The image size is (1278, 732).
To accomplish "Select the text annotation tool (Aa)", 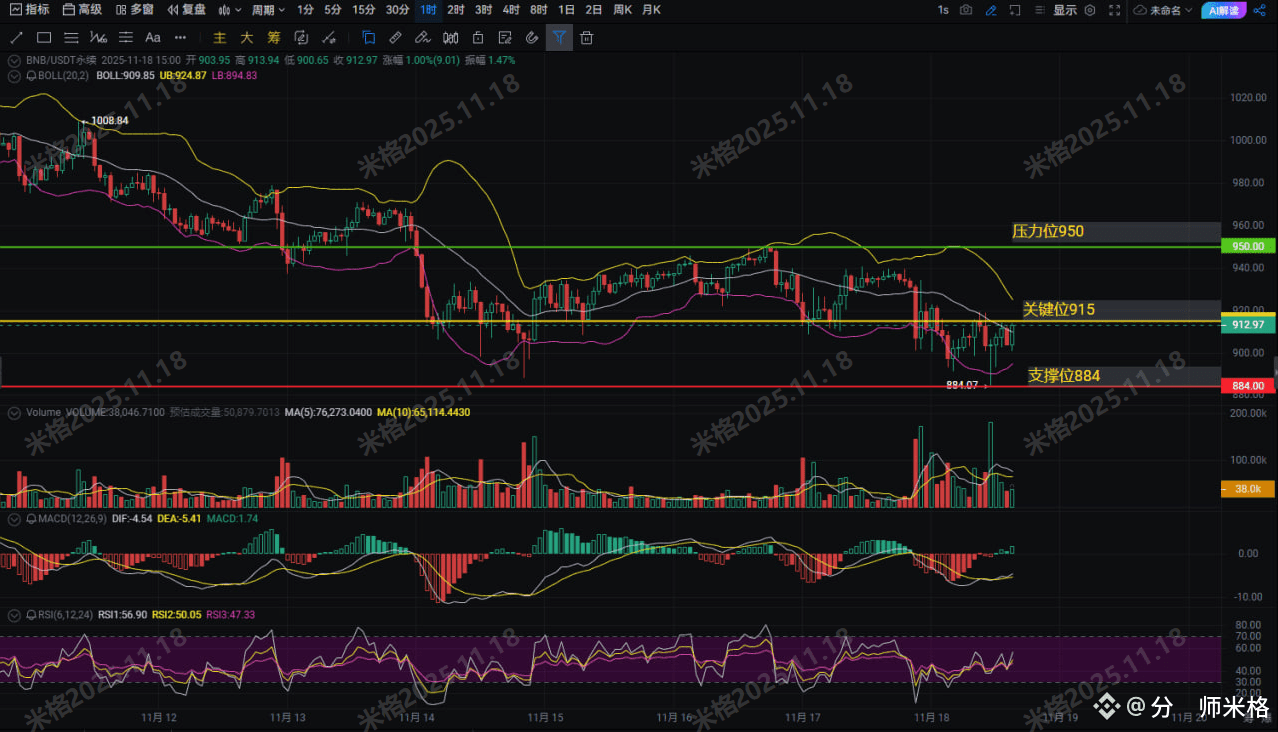I will [x=153, y=38].
